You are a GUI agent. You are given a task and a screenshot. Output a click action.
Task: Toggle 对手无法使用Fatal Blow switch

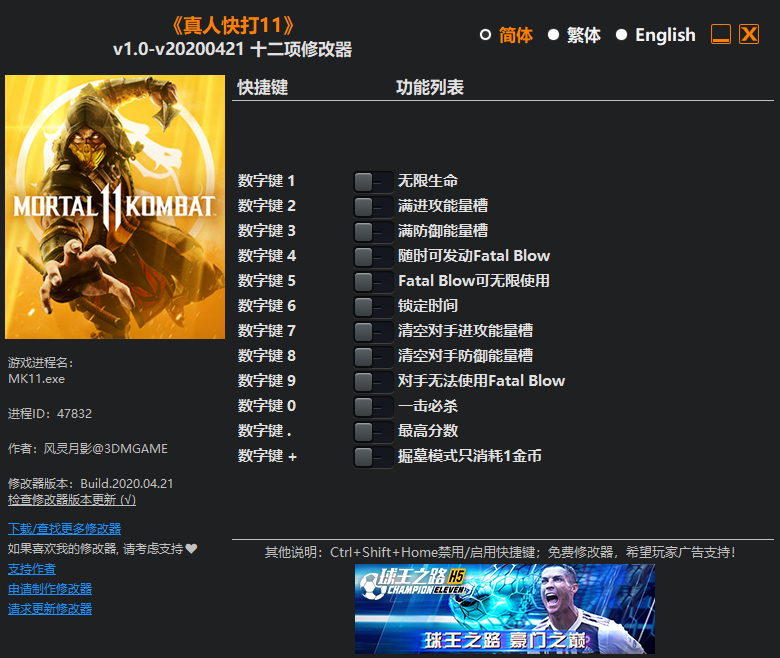click(x=373, y=381)
